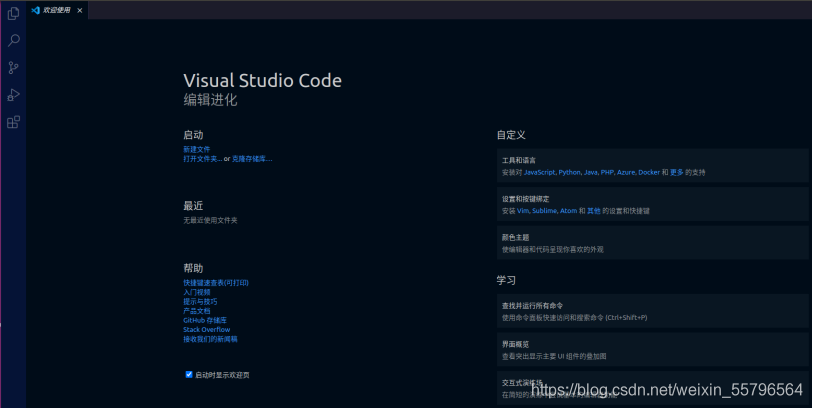Click the 新建文件 link
Image resolution: width=813 pixels, height=409 pixels.
pos(197,149)
